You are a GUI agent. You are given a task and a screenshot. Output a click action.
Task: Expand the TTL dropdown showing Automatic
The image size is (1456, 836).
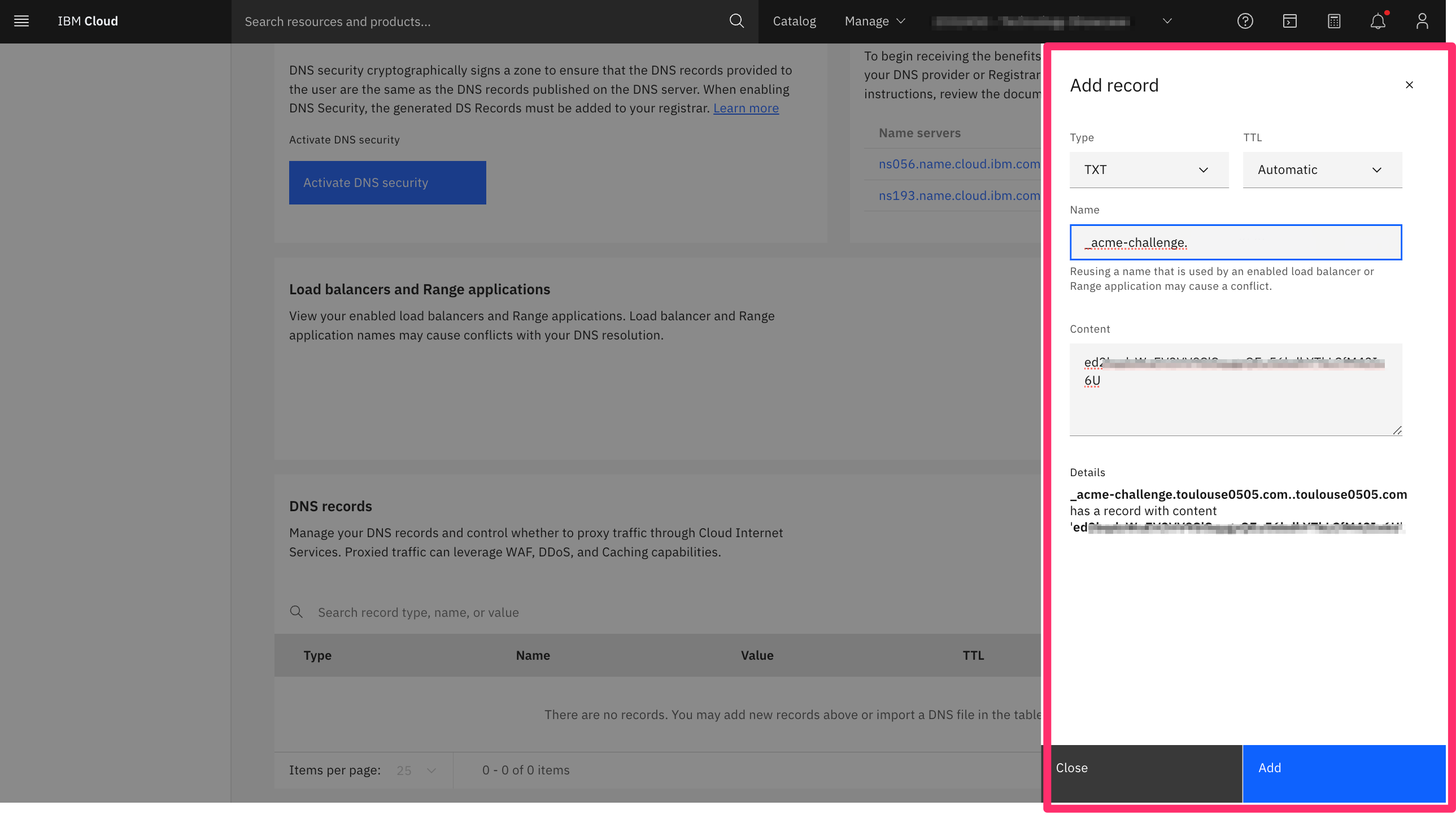tap(1322, 170)
